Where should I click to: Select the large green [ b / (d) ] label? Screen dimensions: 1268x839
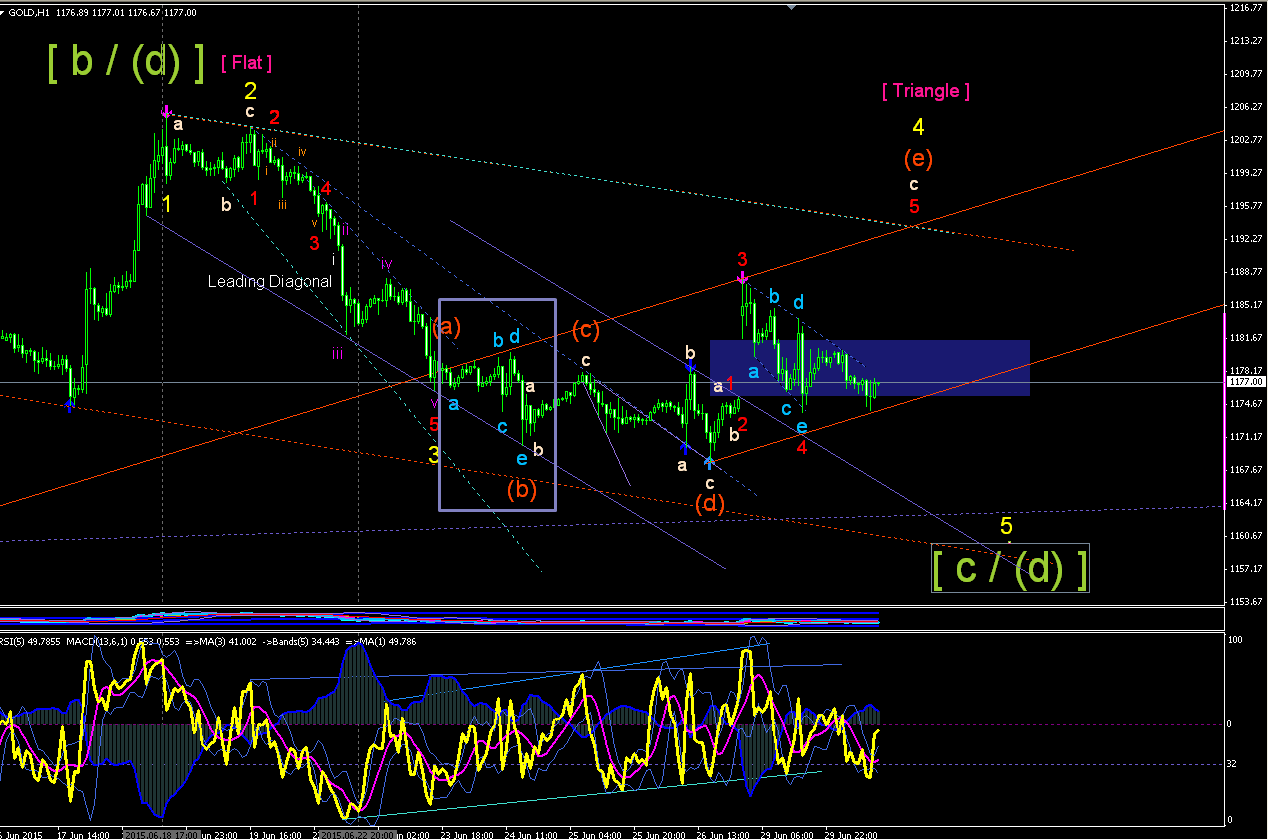[126, 62]
